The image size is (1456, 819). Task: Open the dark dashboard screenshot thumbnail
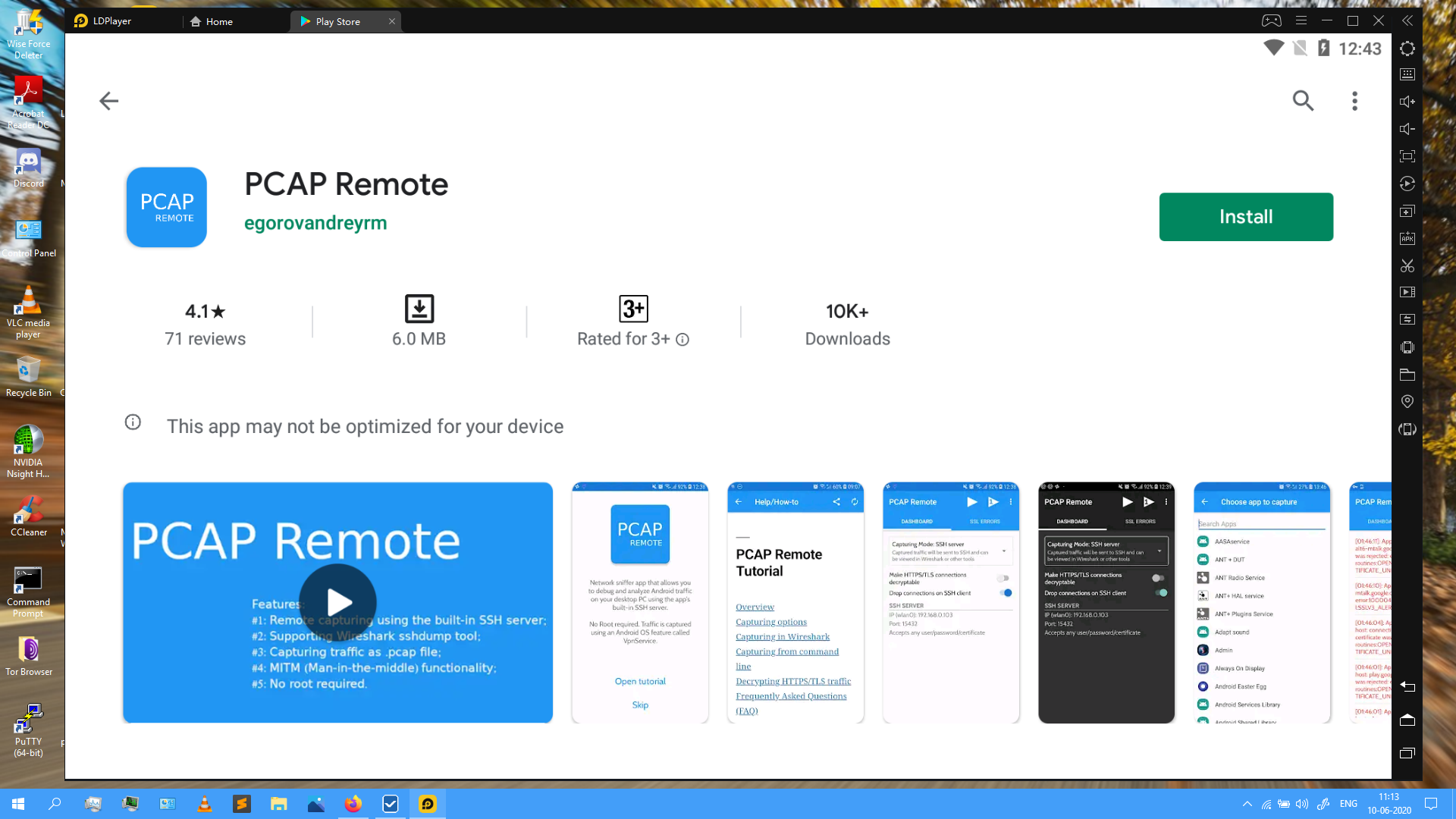1106,603
